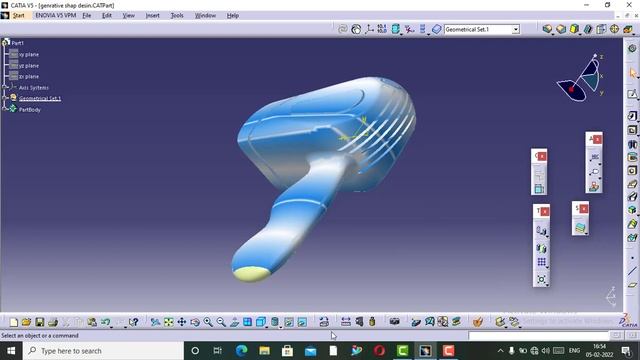Image resolution: width=640 pixels, height=360 pixels.
Task: Open the Tools menu
Action: 177,16
